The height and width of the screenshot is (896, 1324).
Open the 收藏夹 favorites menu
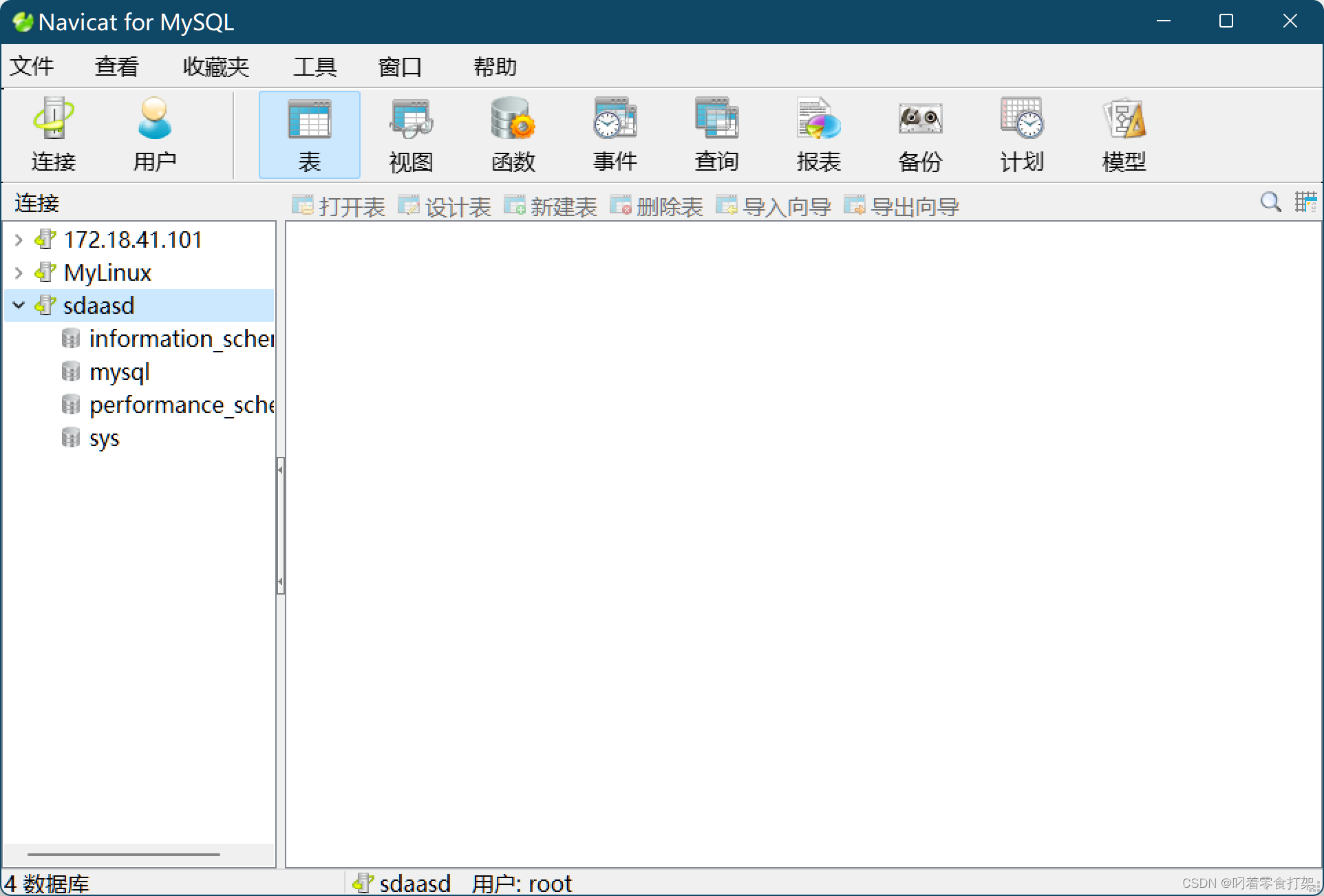[x=215, y=67]
